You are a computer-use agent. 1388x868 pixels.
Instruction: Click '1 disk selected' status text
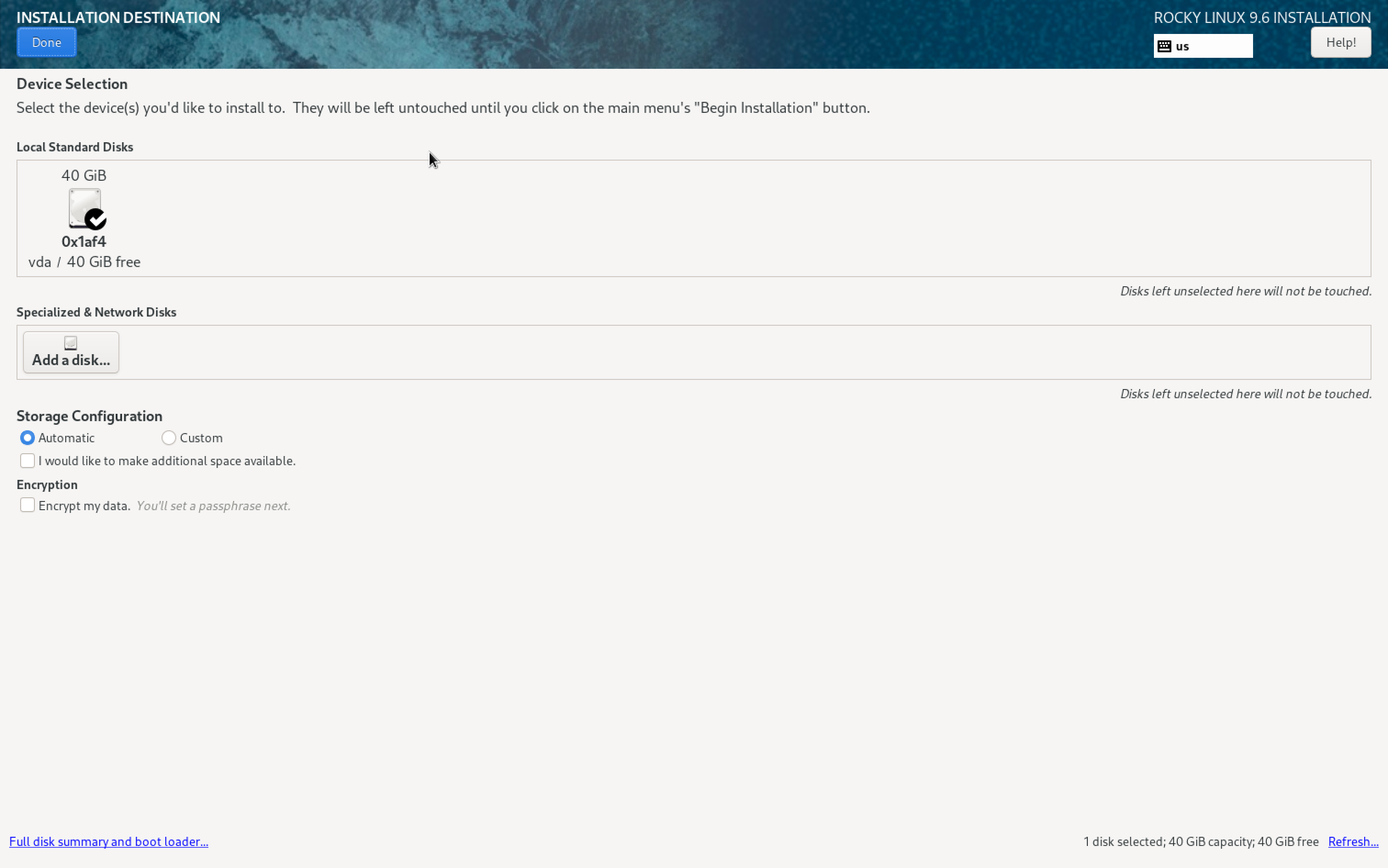click(x=1123, y=841)
